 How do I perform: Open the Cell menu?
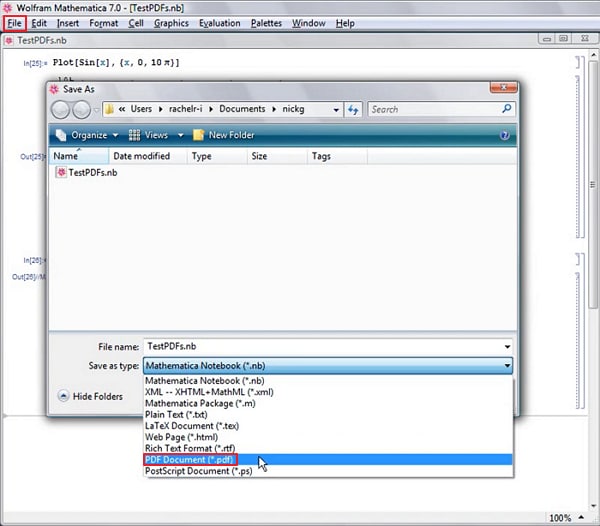(136, 23)
